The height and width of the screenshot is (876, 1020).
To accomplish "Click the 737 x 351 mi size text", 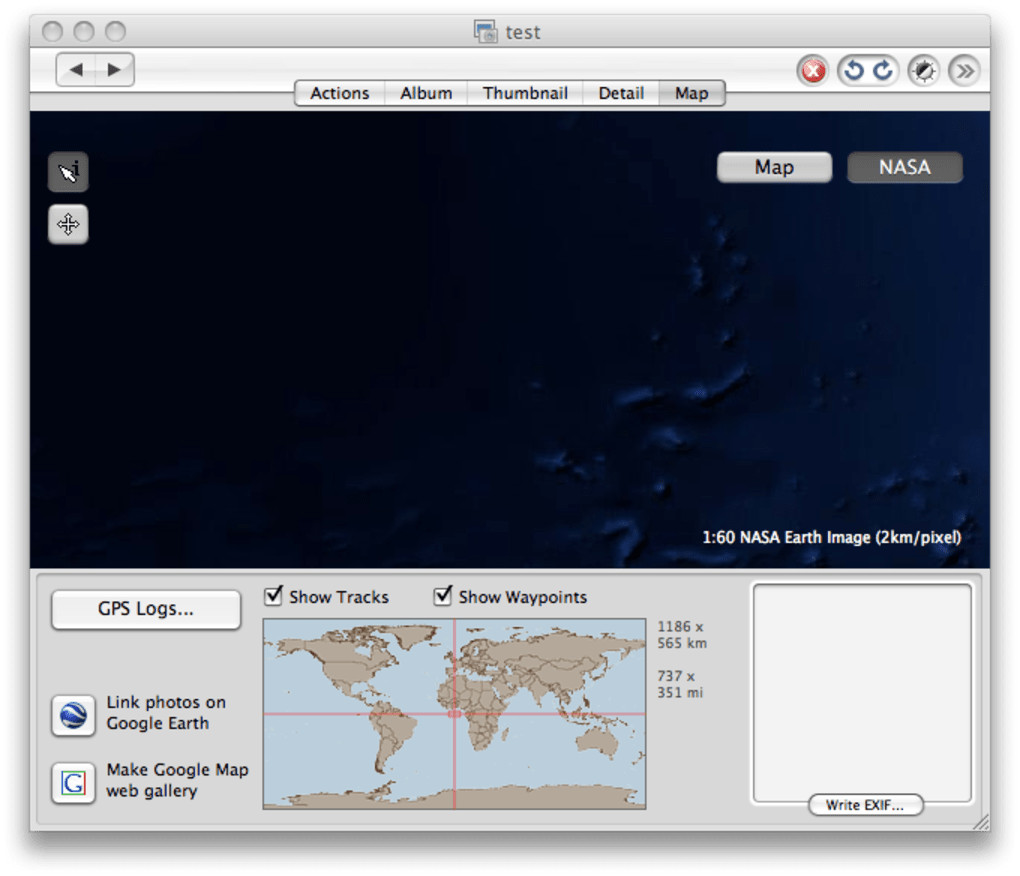I will (x=680, y=684).
